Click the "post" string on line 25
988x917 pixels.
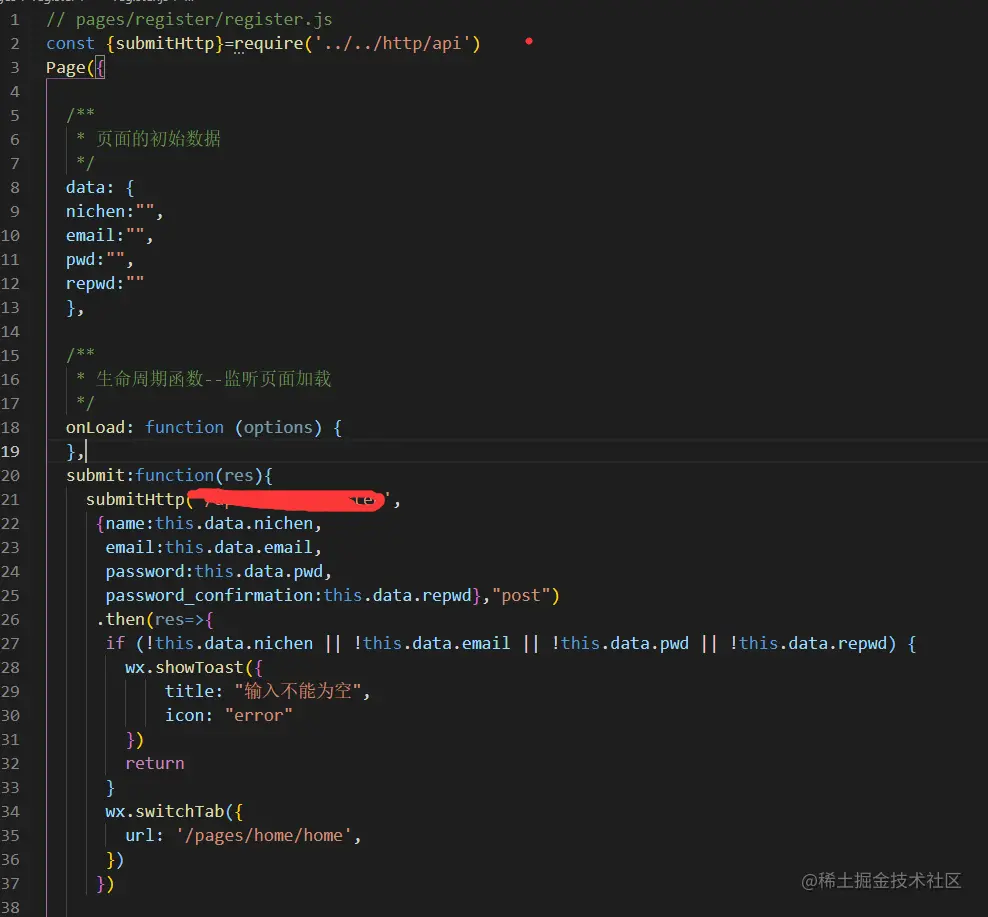coord(520,596)
